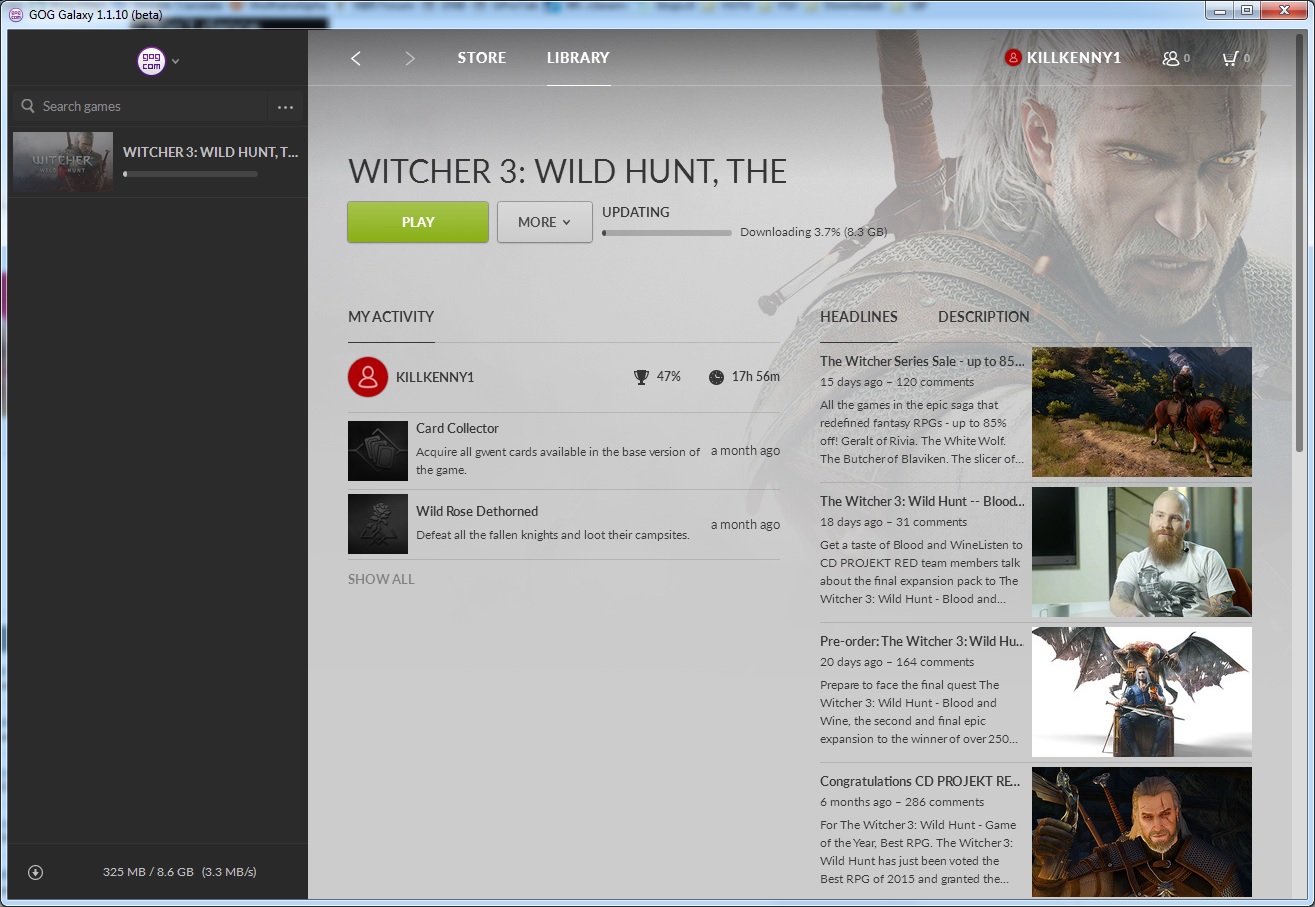Expand the MORE dropdown button
The height and width of the screenshot is (907, 1315).
tap(544, 222)
